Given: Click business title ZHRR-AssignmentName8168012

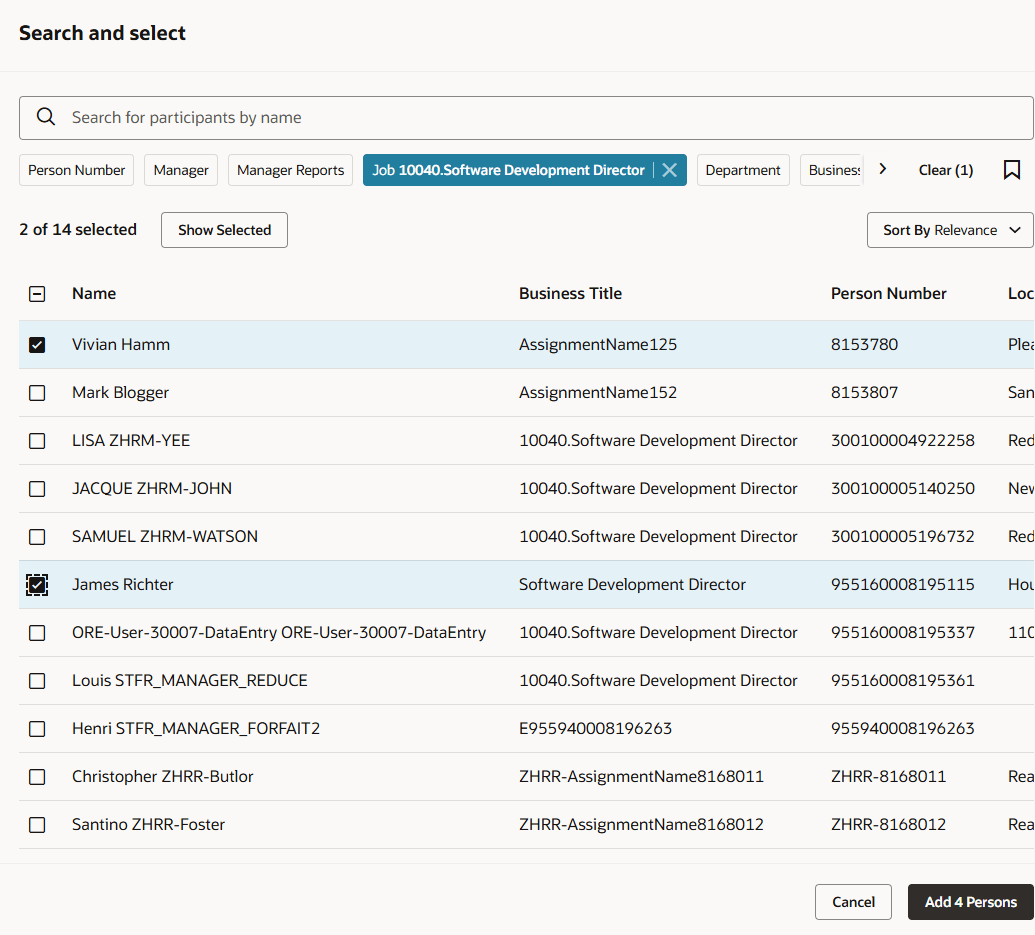Looking at the screenshot, I should [x=641, y=825].
